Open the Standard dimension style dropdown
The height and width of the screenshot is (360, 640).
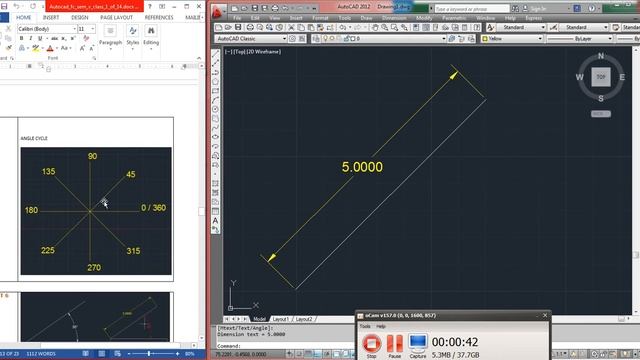[x=584, y=27]
